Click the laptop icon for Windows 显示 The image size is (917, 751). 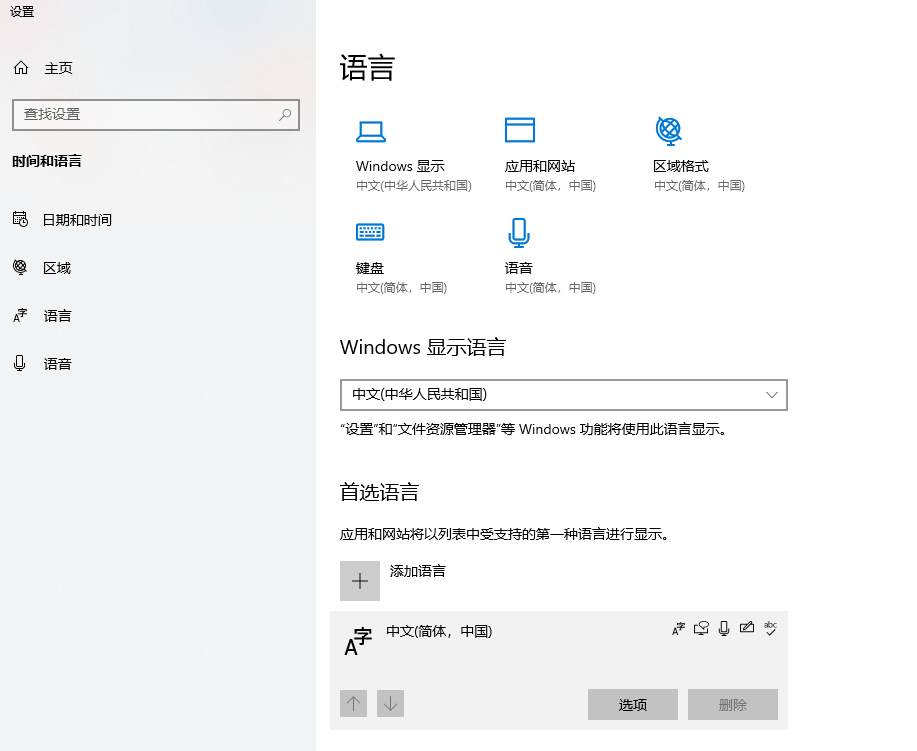click(x=371, y=132)
